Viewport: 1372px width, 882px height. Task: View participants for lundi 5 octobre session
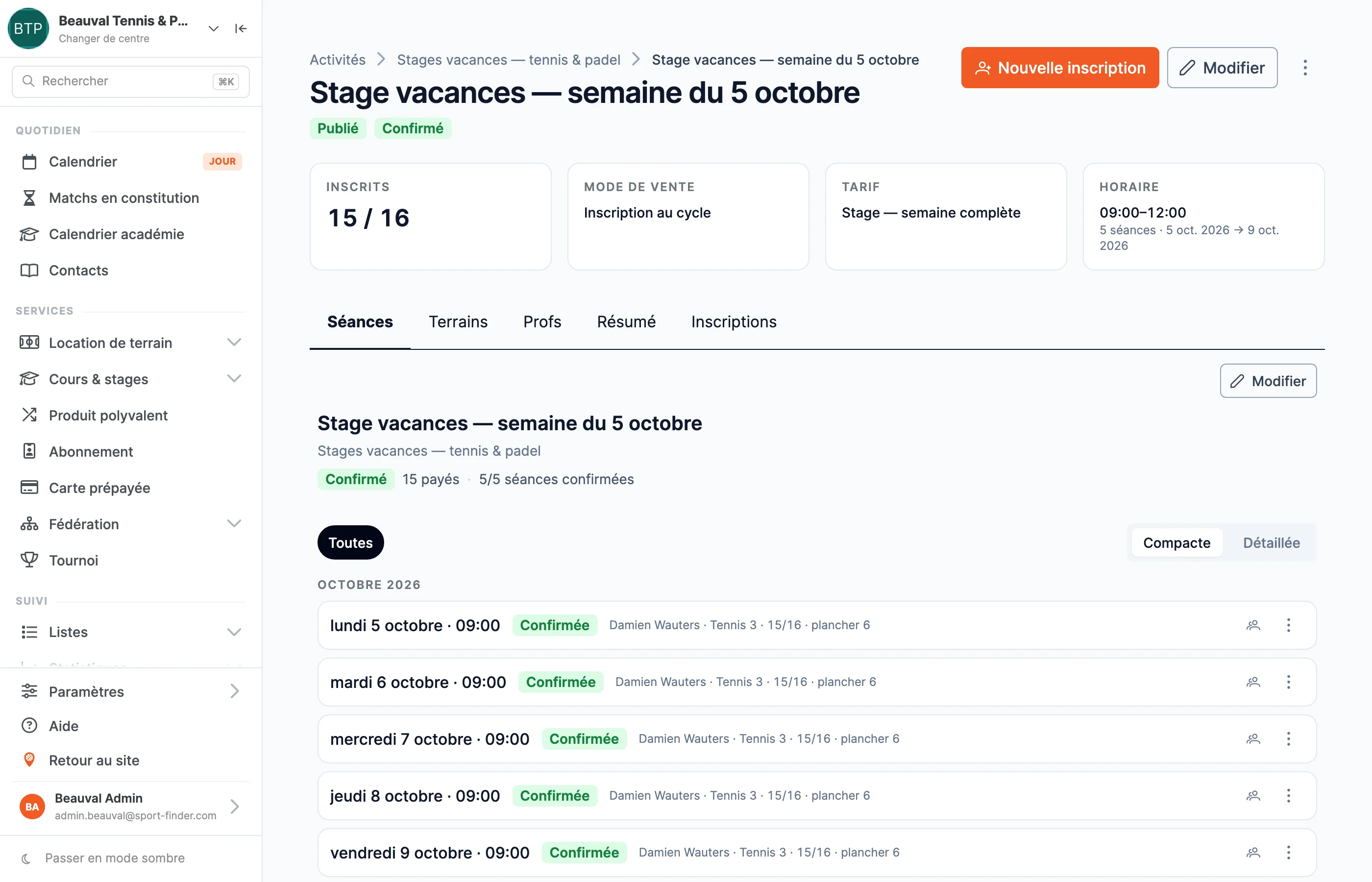[1253, 625]
